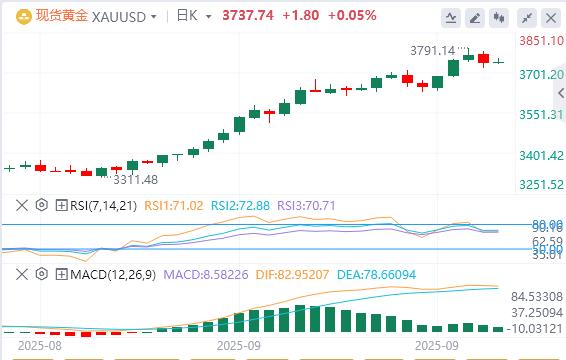Viewport: 566px width, 360px height.
Task: Select the drawing pencil tool icon
Action: coord(475,18)
